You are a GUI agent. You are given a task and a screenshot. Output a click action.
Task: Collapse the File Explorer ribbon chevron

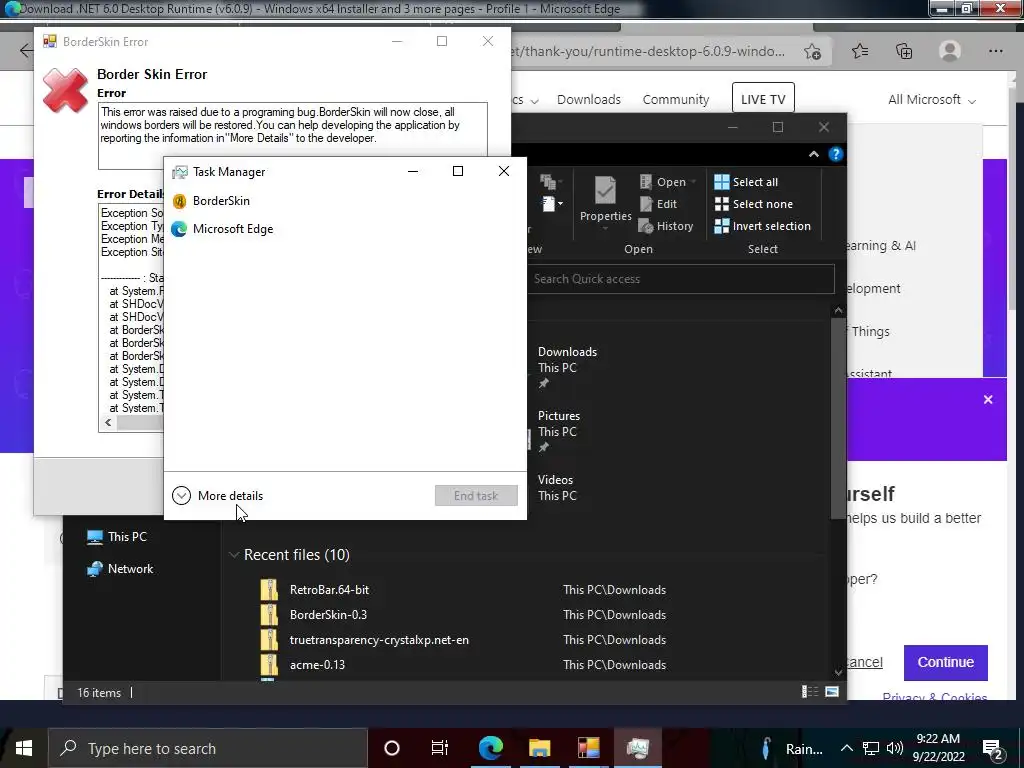(814, 154)
